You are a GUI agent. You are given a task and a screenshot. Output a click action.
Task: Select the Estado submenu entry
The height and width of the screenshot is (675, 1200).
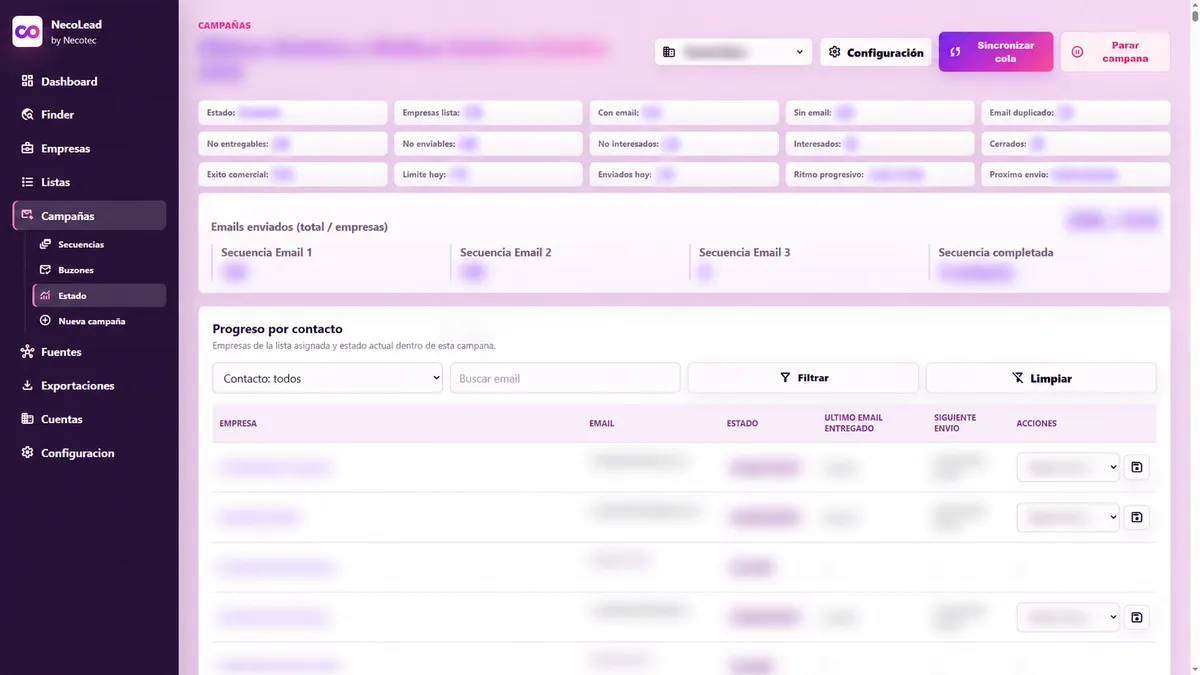99,296
